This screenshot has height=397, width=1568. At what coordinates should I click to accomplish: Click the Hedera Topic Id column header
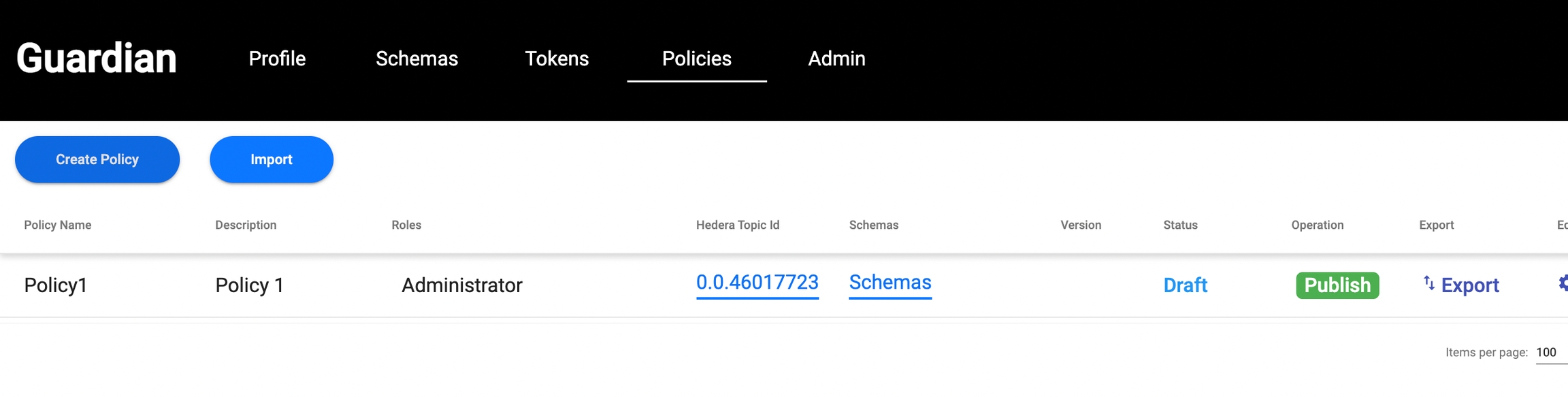738,225
